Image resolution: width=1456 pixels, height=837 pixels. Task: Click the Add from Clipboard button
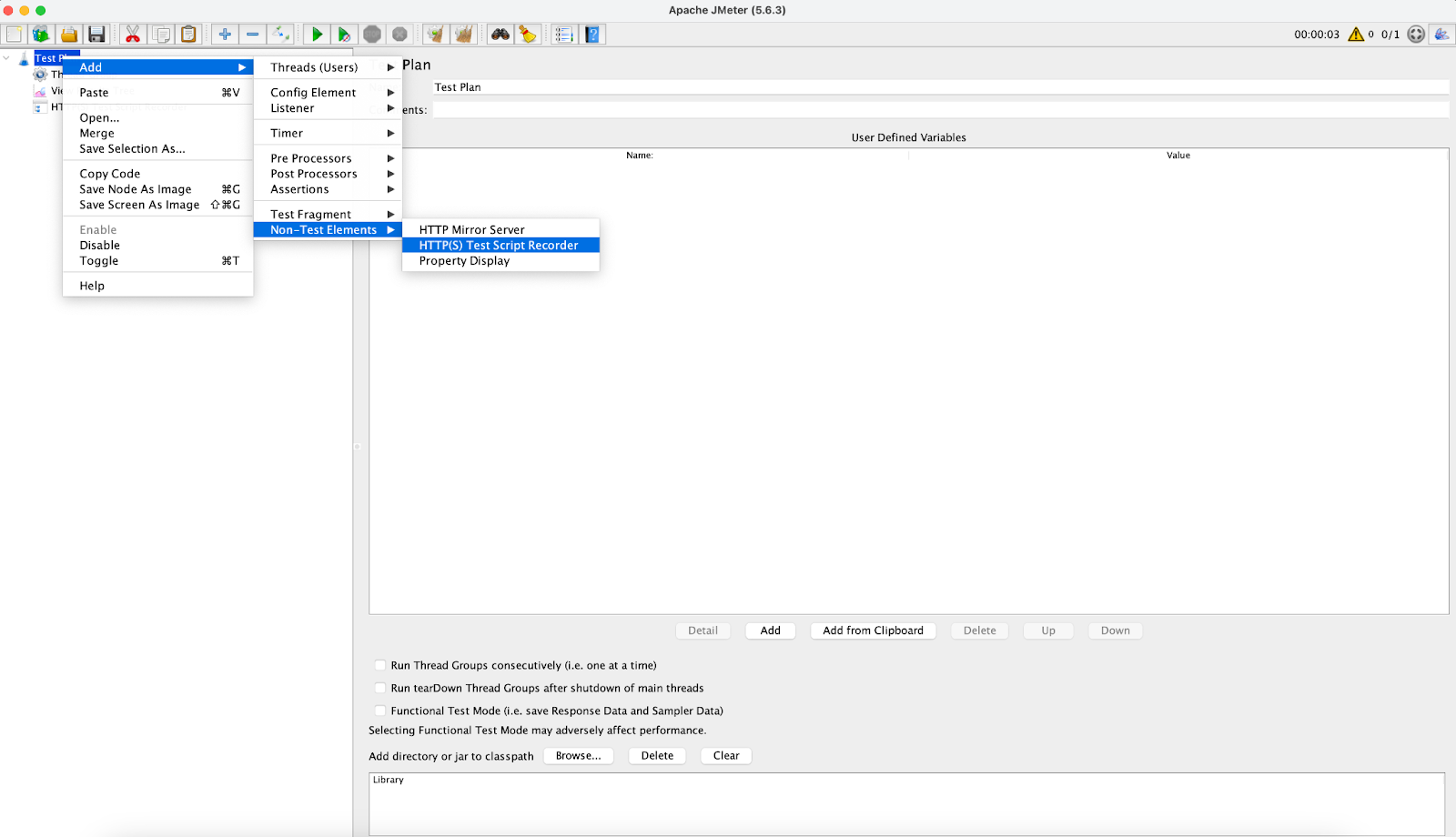(x=873, y=630)
